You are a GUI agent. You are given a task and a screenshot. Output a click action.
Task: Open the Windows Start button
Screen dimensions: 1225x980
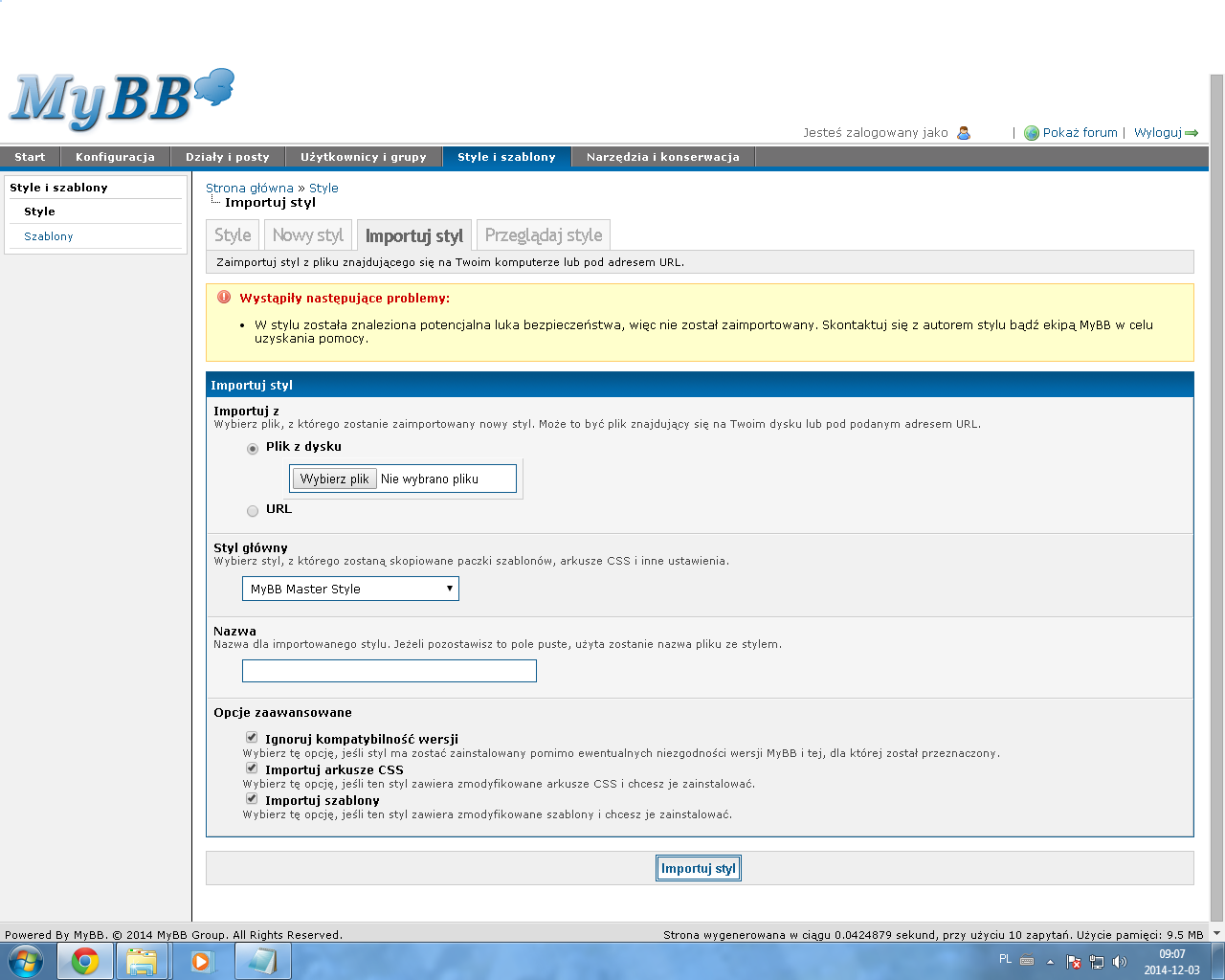24,961
